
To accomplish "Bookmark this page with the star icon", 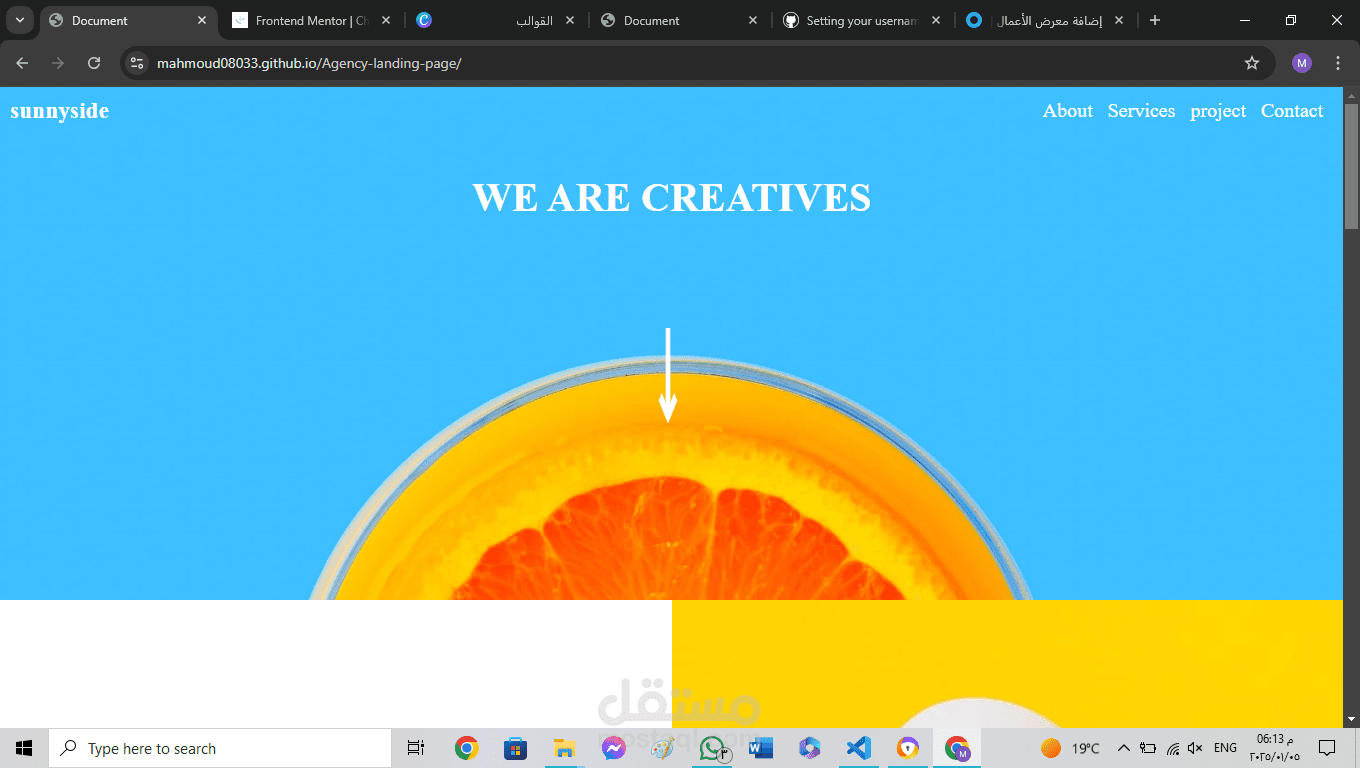I will click(x=1252, y=63).
